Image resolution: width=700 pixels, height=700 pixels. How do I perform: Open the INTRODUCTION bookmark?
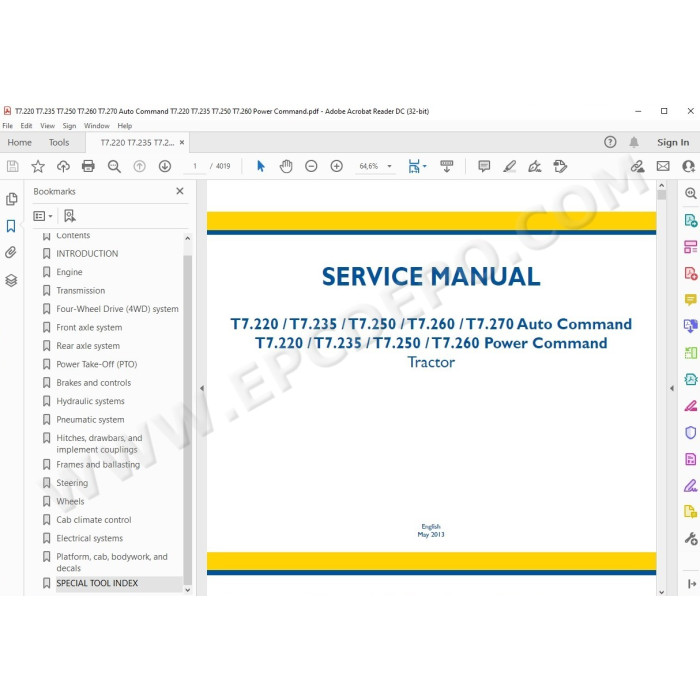coord(87,254)
